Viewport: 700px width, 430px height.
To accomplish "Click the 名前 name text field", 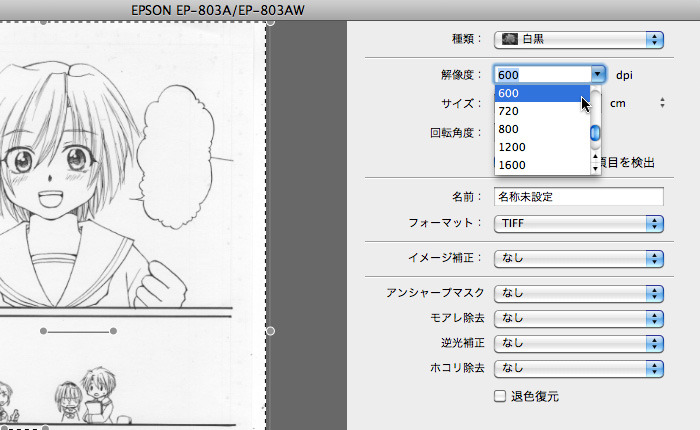I will [x=579, y=196].
